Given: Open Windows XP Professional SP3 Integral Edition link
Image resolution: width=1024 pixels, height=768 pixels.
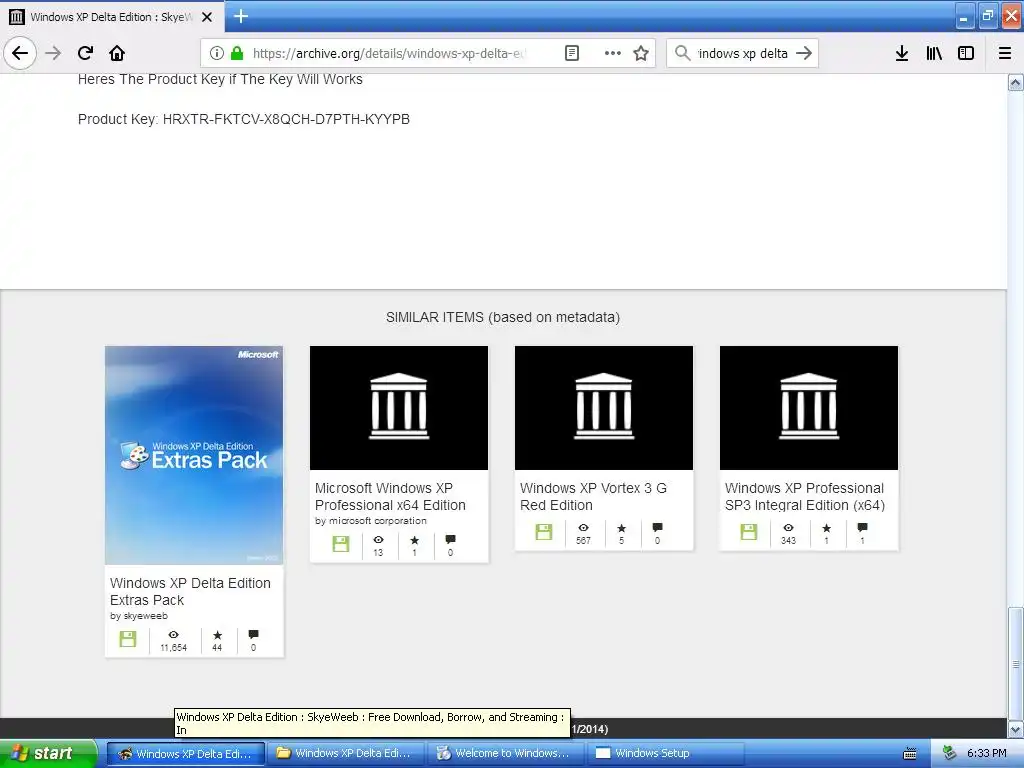Looking at the screenshot, I should [805, 496].
